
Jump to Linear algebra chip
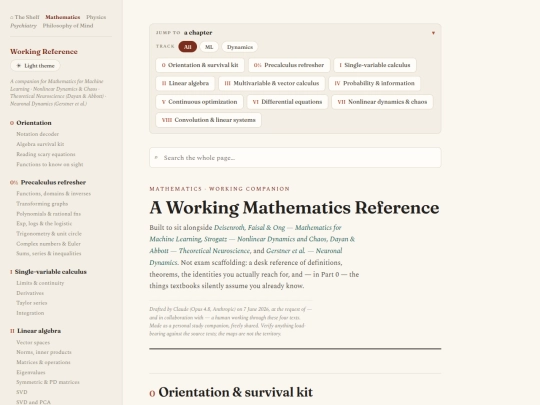185,83
